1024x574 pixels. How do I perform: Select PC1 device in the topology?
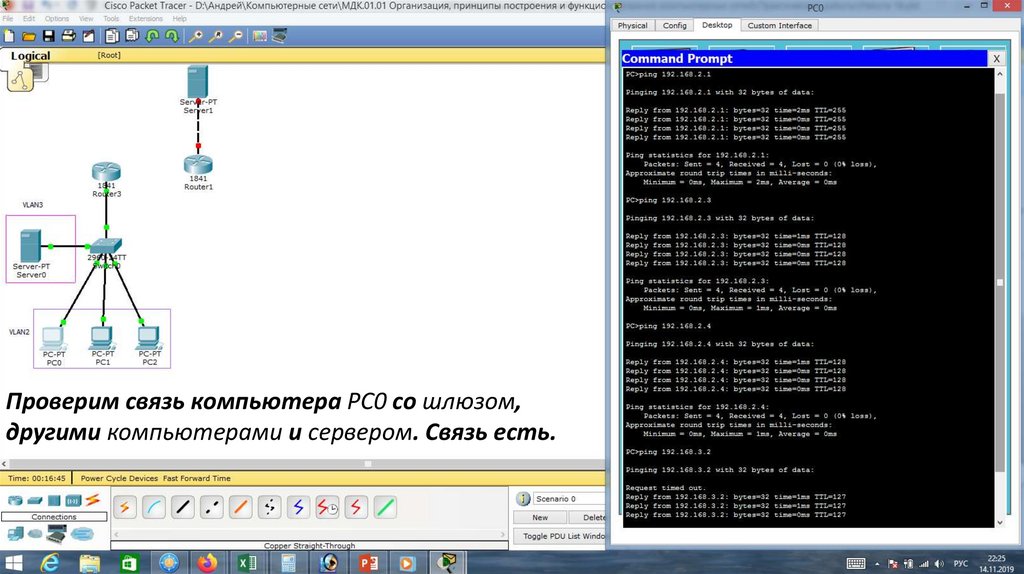(x=102, y=340)
